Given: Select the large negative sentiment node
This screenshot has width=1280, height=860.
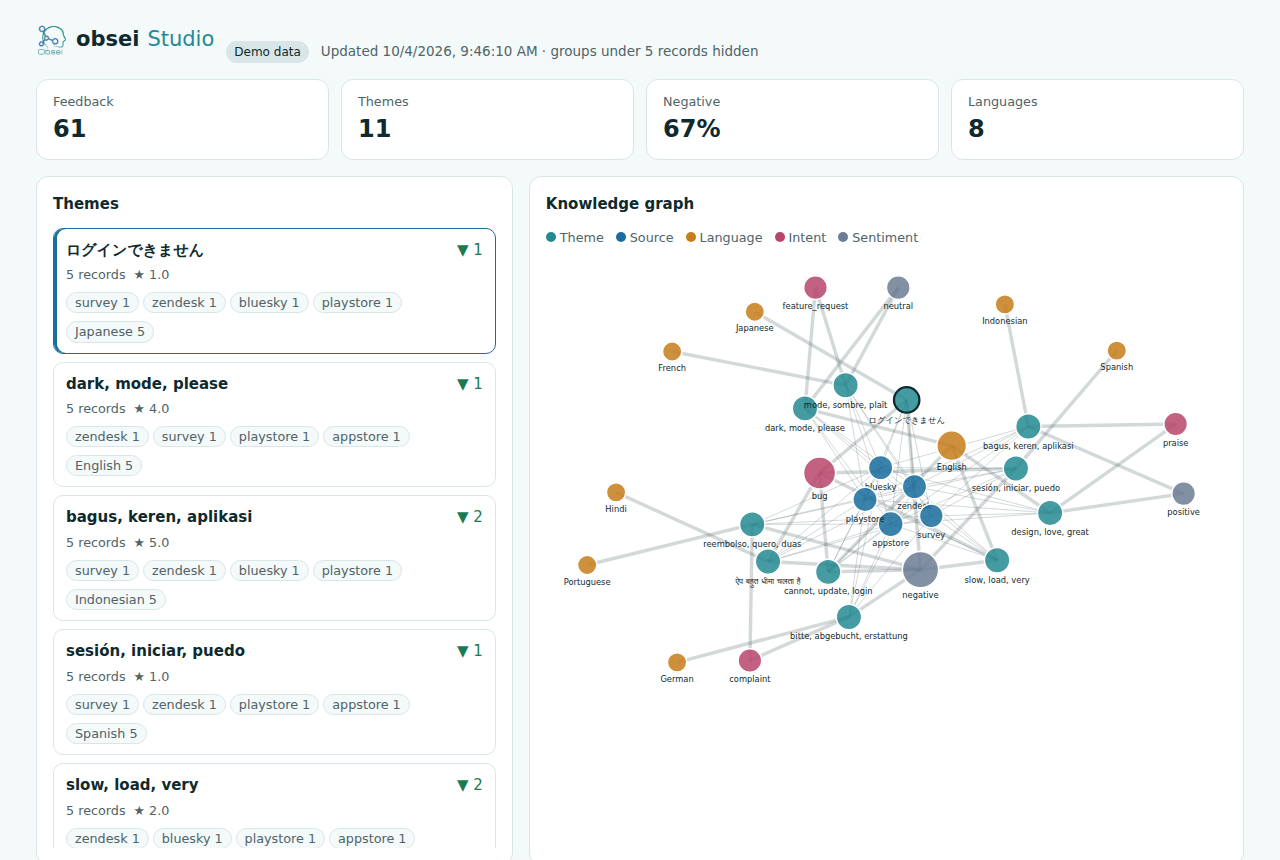Looking at the screenshot, I should pyautogui.click(x=921, y=570).
